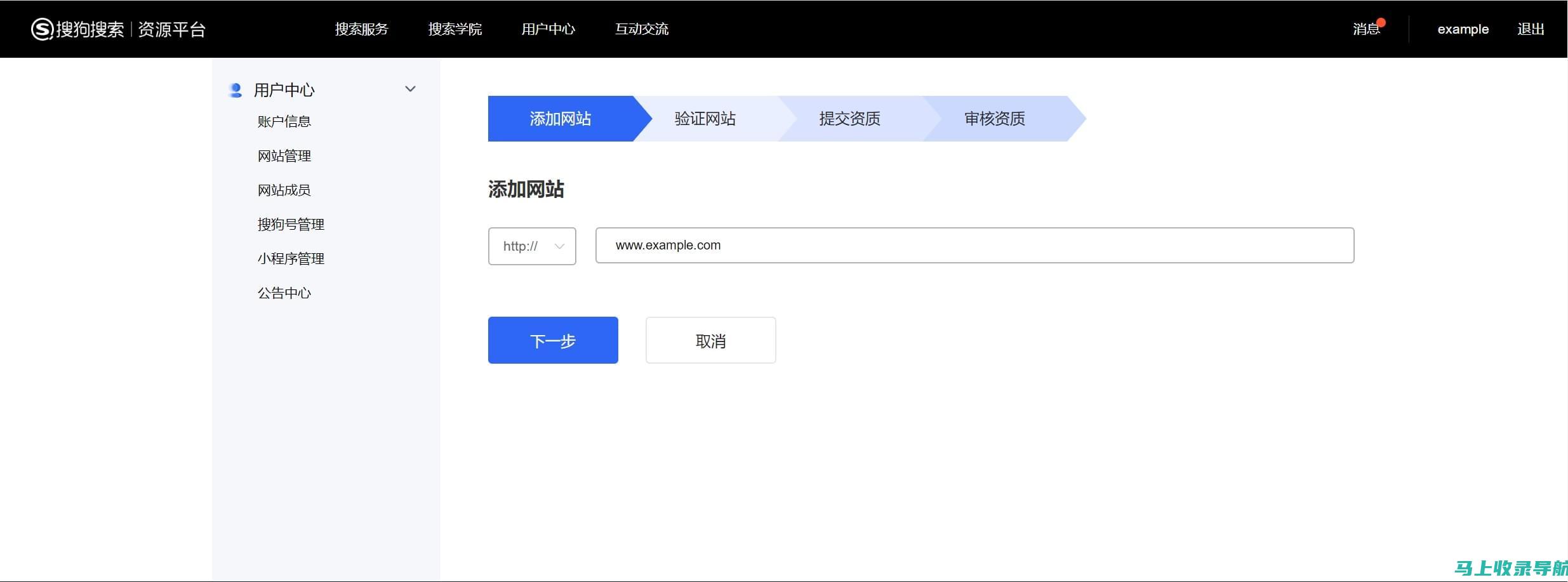Select 网站成员 in the sidebar
The width and height of the screenshot is (1568, 582).
[x=284, y=190]
